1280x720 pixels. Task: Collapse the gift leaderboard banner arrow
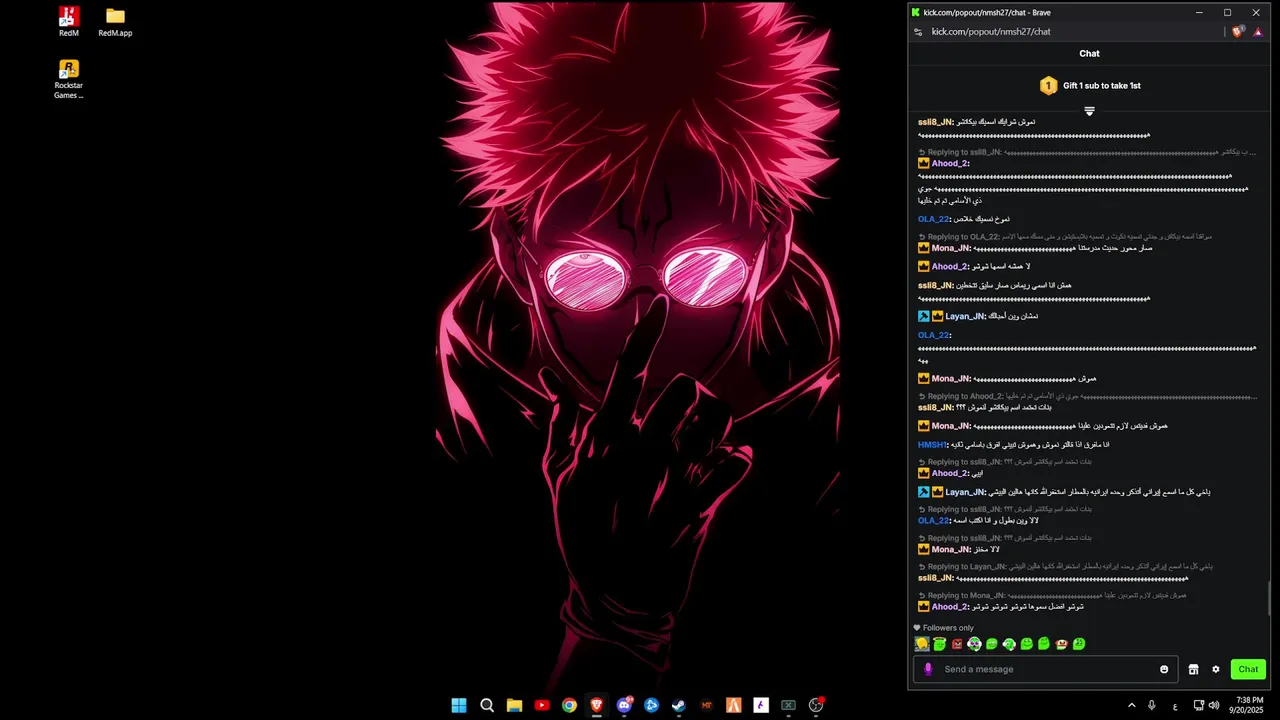[x=1090, y=111]
